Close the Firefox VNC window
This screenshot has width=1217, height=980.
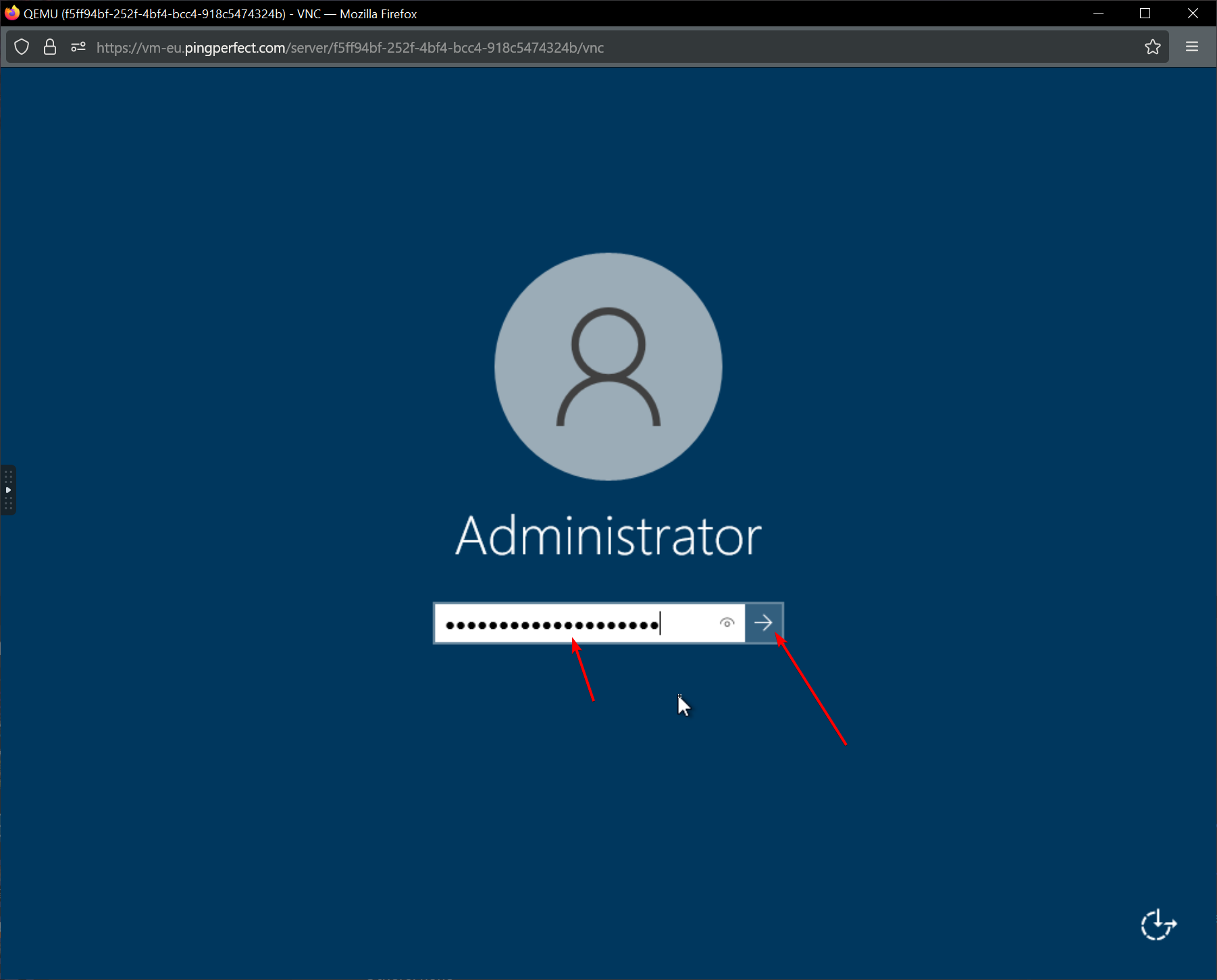(x=1192, y=14)
